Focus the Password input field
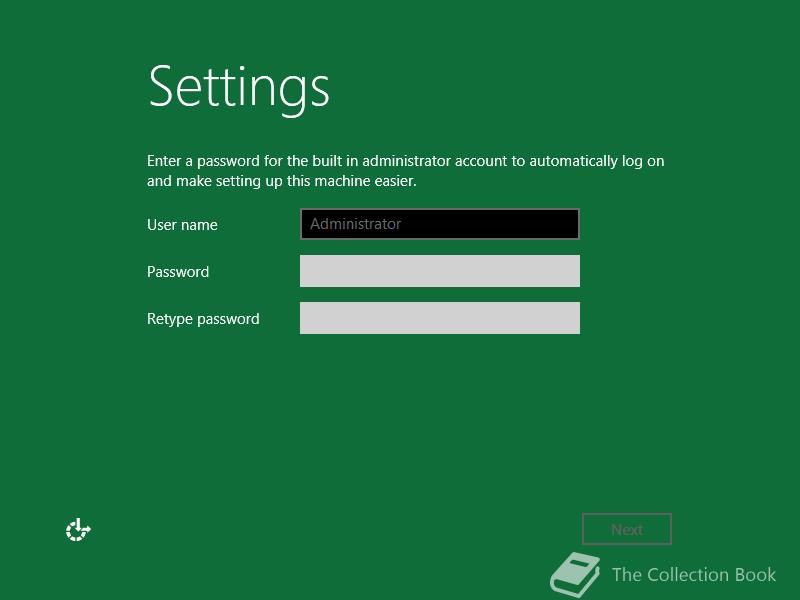Viewport: 800px width, 600px height. (440, 271)
